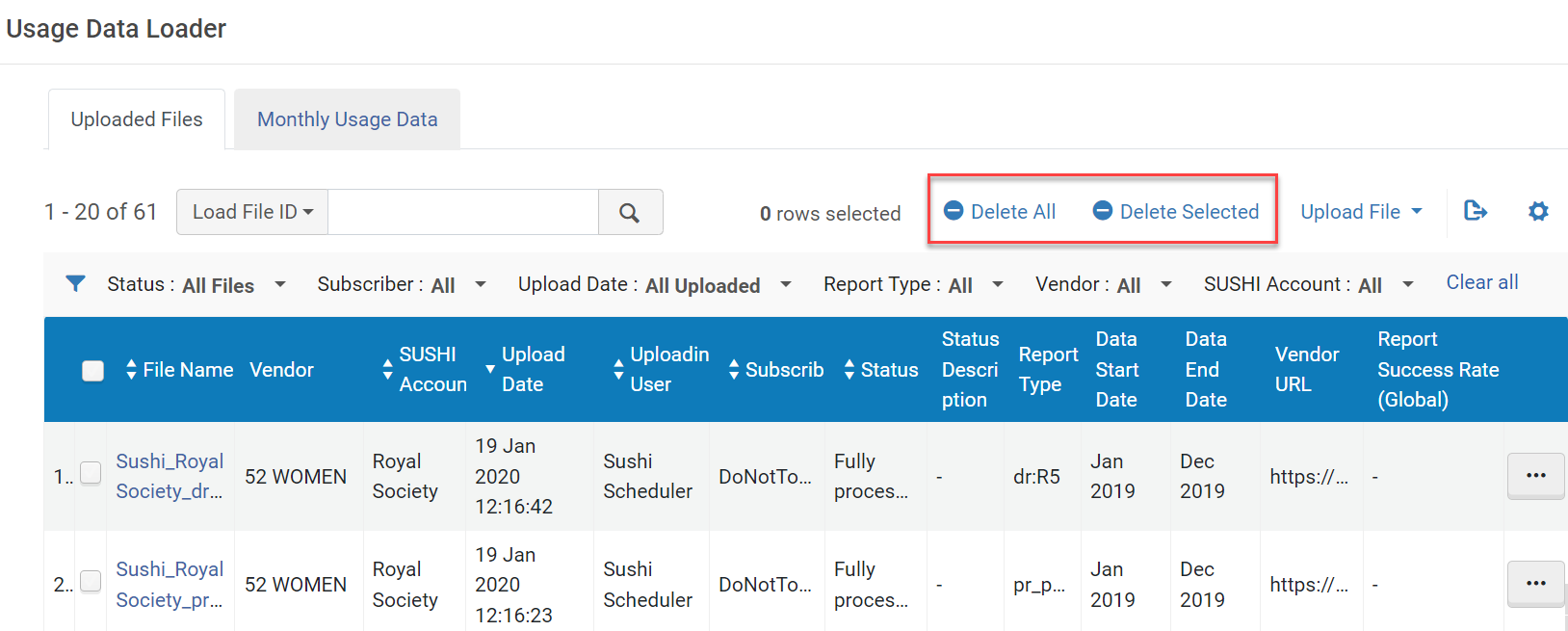Click the Usage Data Loader page title
Image resolution: width=1568 pixels, height=631 pixels.
tap(117, 29)
